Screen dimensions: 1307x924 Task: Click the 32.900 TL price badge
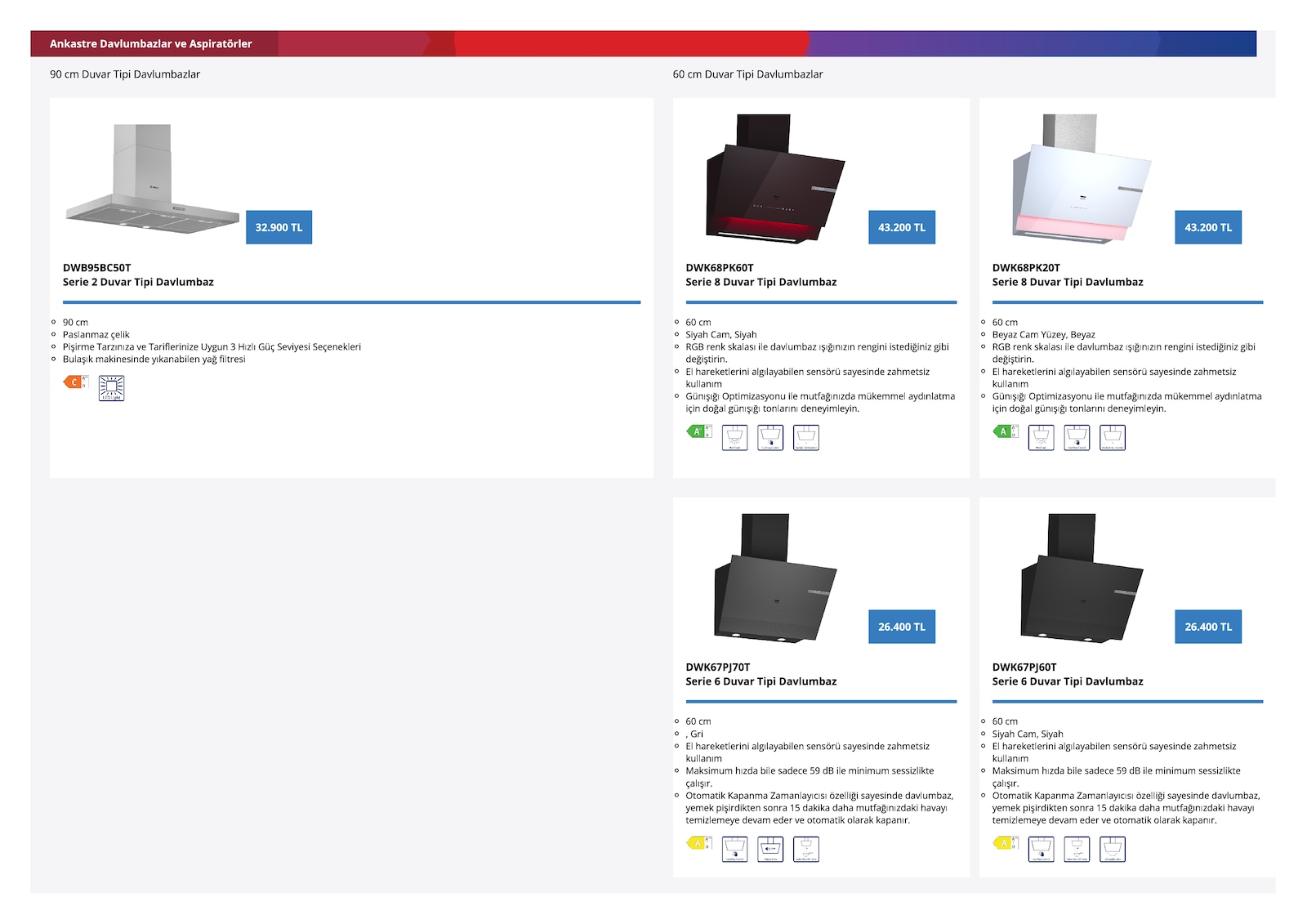(279, 227)
